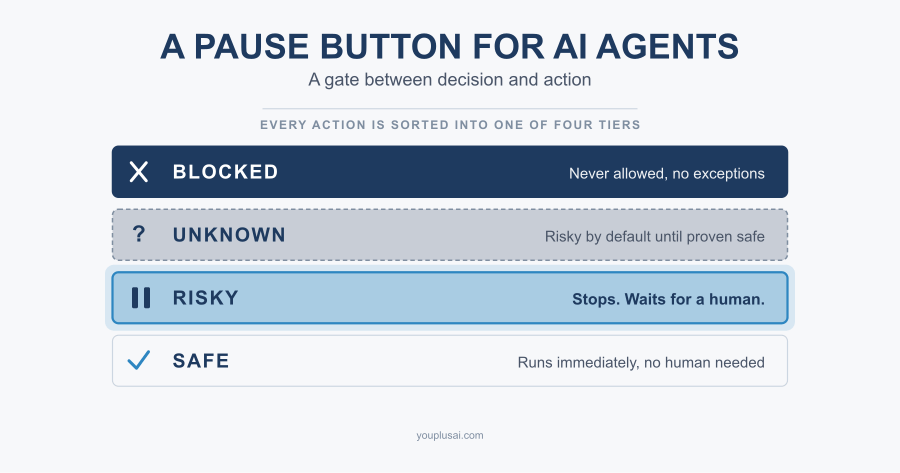Click 'Risky by default until proven safe' text

(x=654, y=236)
